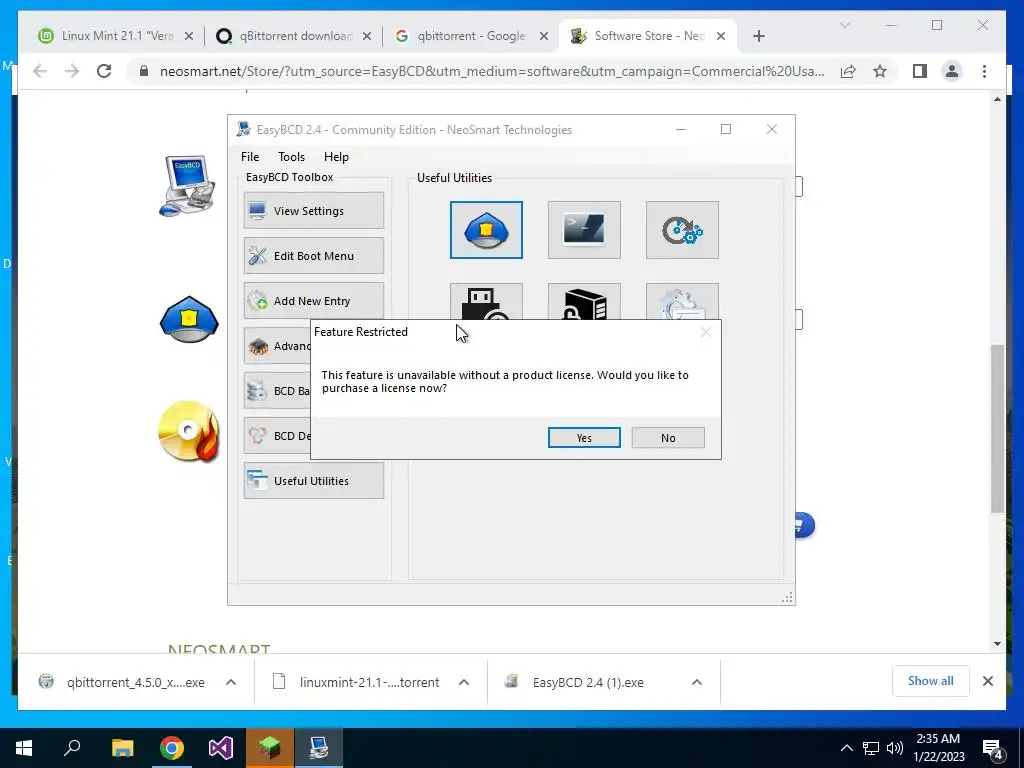
Task: Show all downloads
Action: click(x=931, y=681)
